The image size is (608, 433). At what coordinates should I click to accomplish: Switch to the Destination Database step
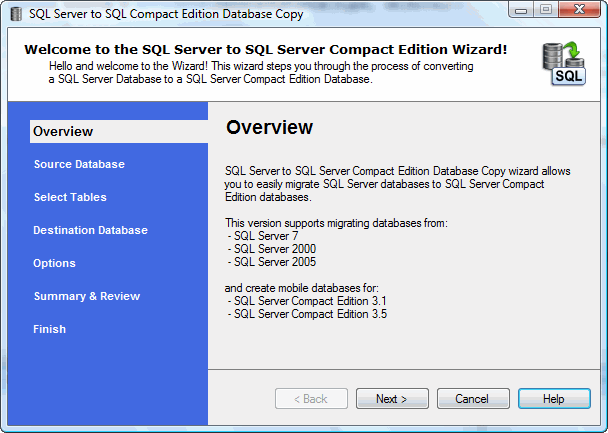pyautogui.click(x=90, y=230)
